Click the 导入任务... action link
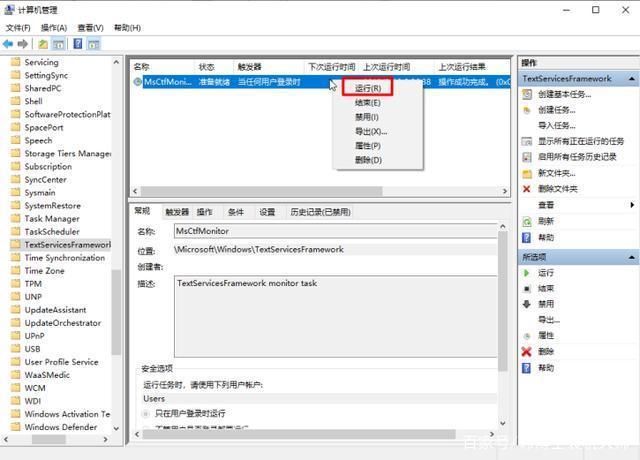640x460 pixels. (x=557, y=126)
